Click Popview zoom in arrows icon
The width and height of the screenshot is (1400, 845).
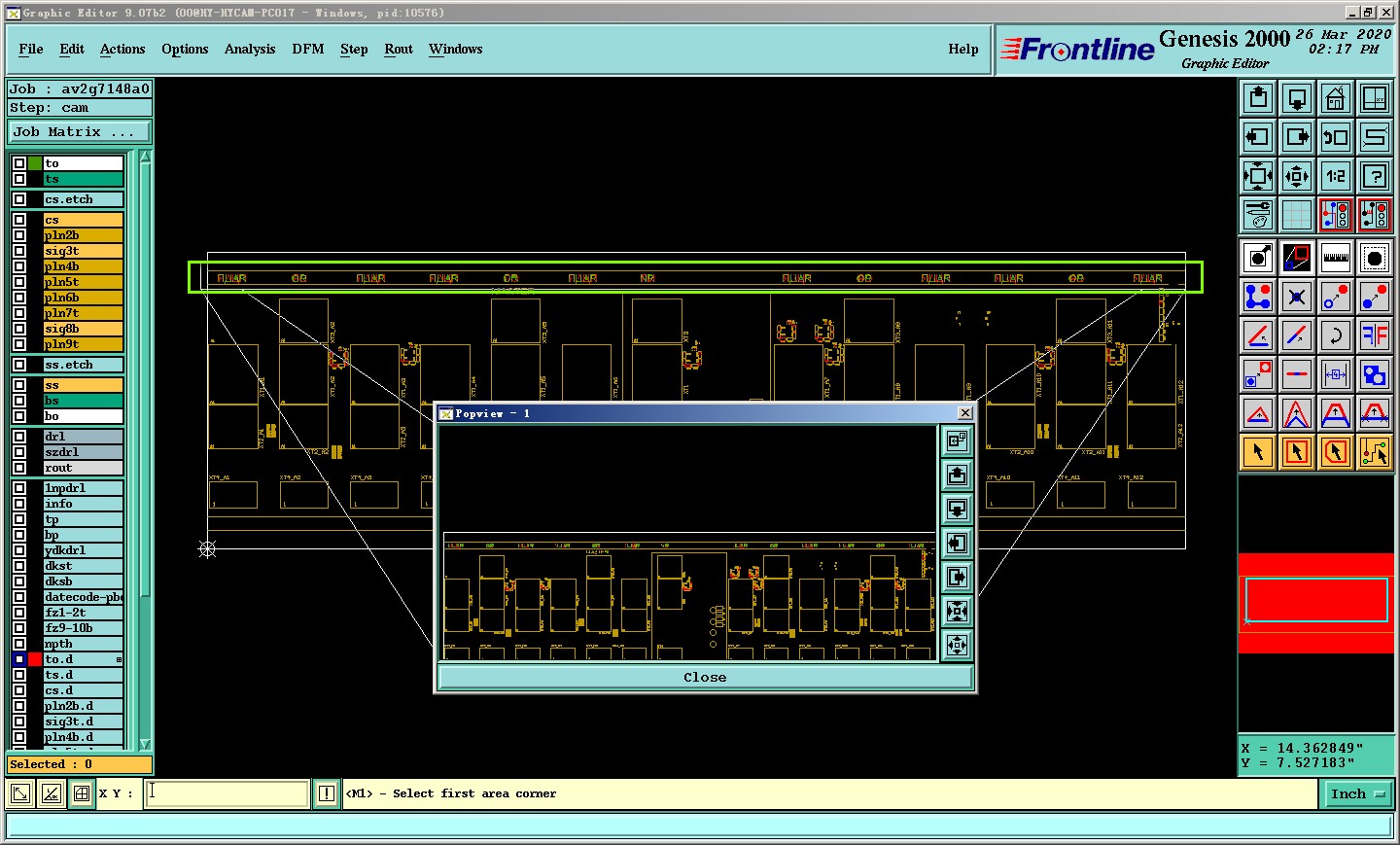pos(957,611)
